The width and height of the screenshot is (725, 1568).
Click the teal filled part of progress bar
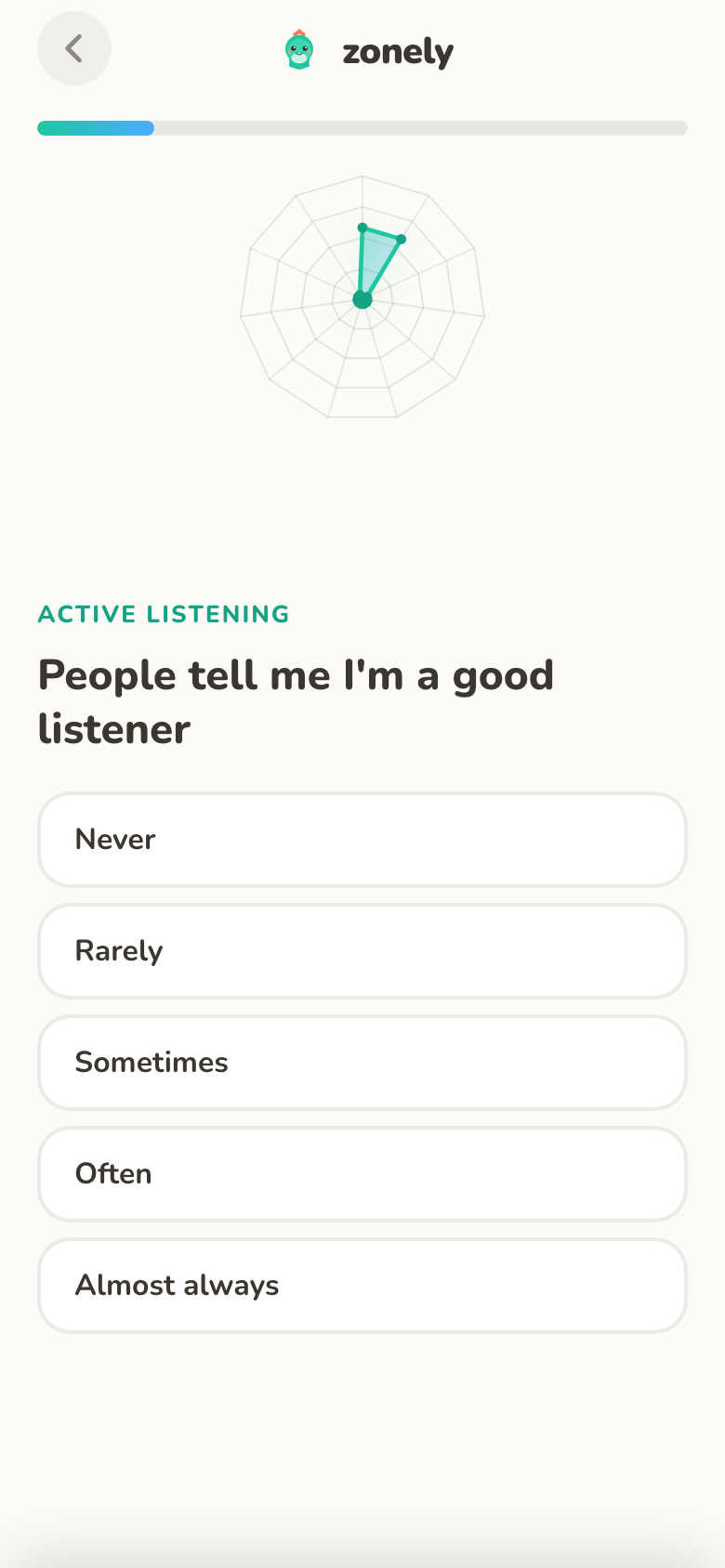pos(96,128)
